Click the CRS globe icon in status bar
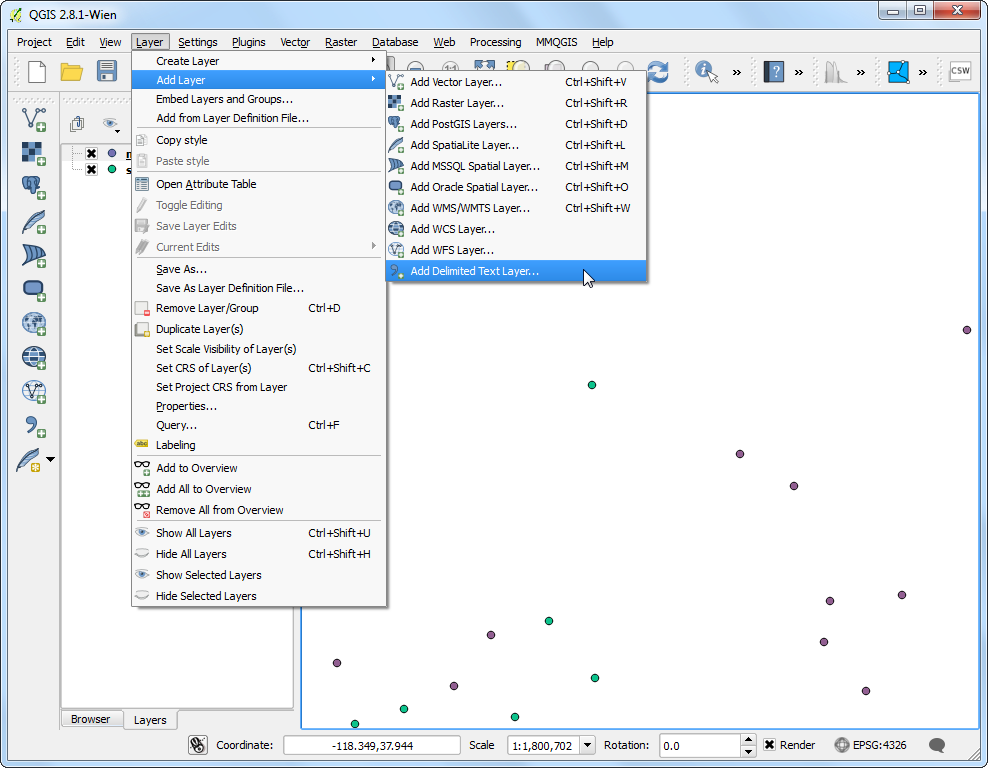This screenshot has width=988, height=768. 841,745
